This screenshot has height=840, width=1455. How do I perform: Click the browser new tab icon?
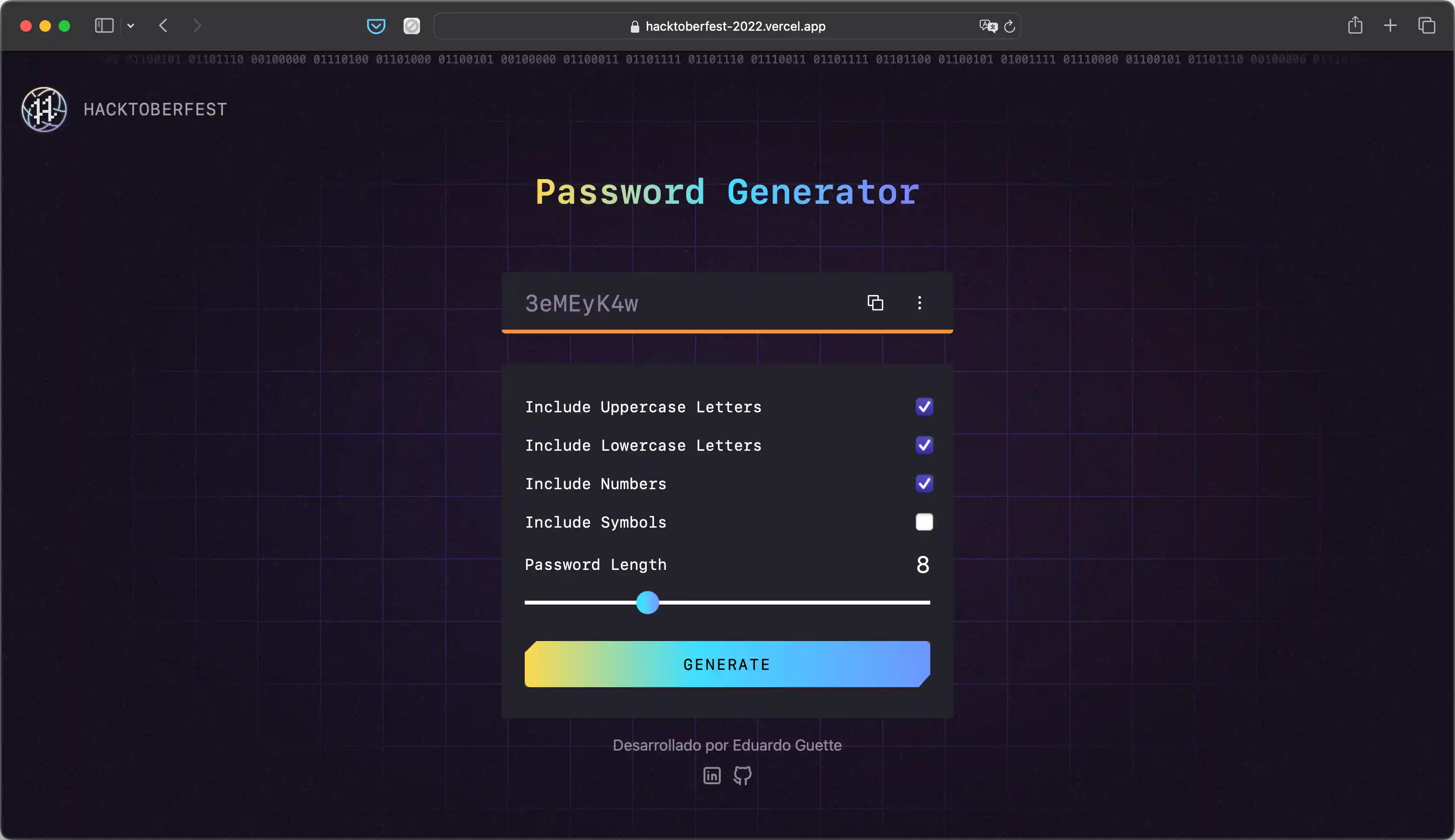coord(1390,26)
